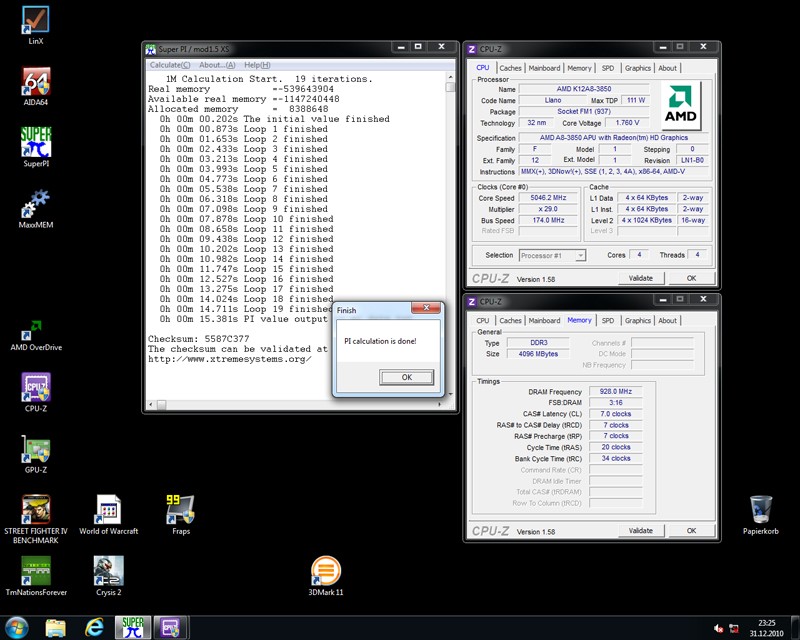The width and height of the screenshot is (800, 640).
Task: Open the LinX desktop shortcut
Action: tap(36, 26)
